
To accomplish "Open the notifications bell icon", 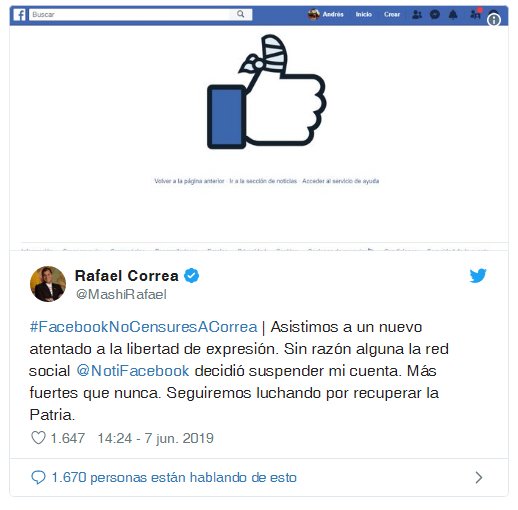I will (x=453, y=14).
